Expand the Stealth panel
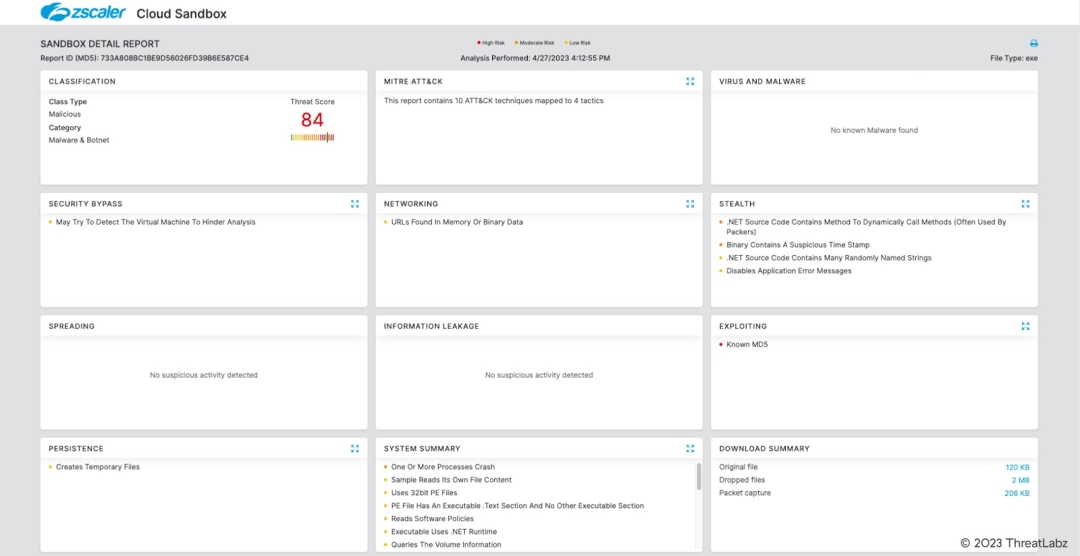This screenshot has height=556, width=1080. (1025, 204)
